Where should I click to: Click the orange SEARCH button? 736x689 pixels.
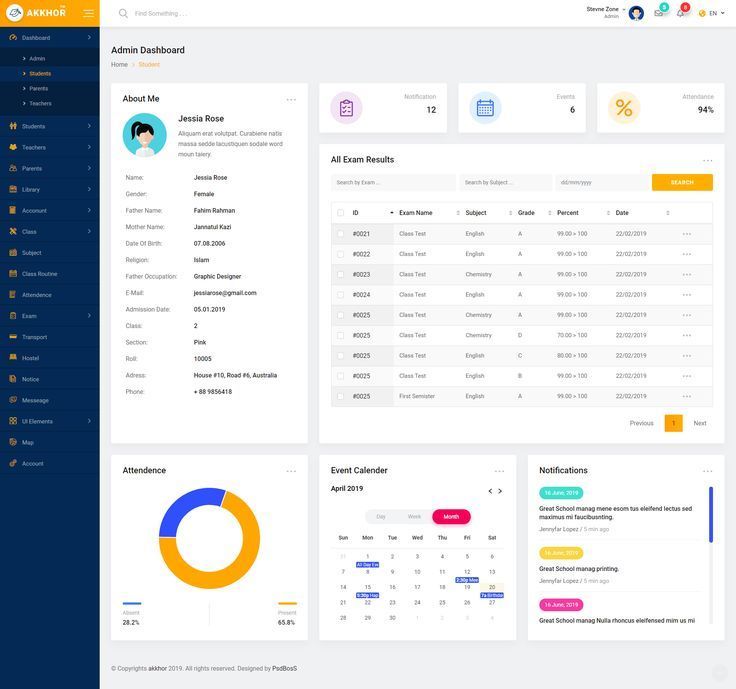click(682, 183)
